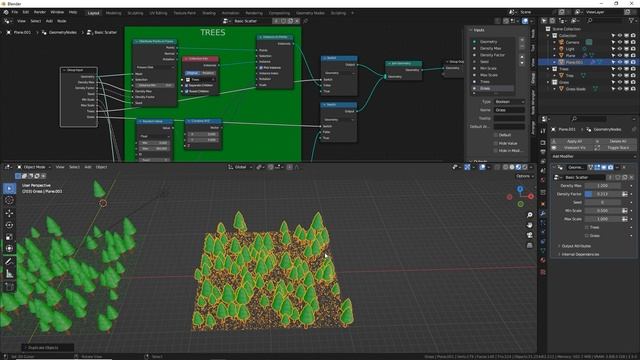
Task: Open the Edit menu
Action: 26,13
